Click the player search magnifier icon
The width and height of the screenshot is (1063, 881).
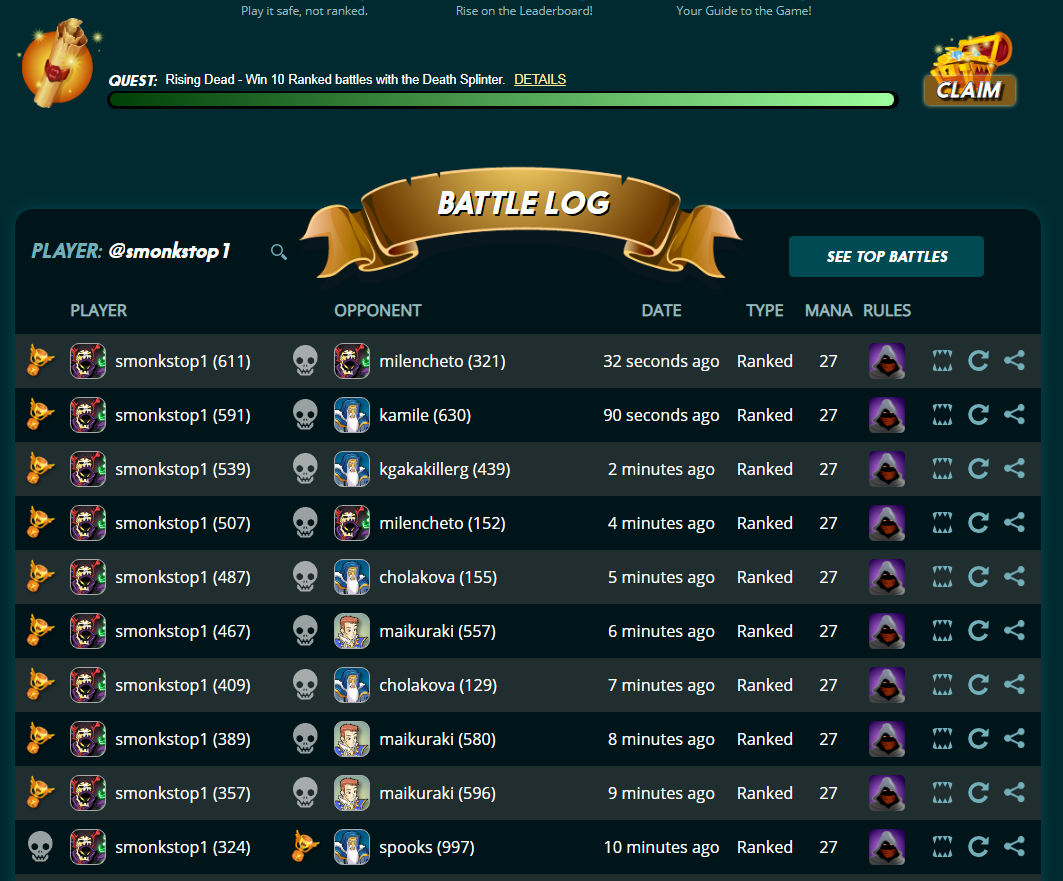click(x=279, y=252)
